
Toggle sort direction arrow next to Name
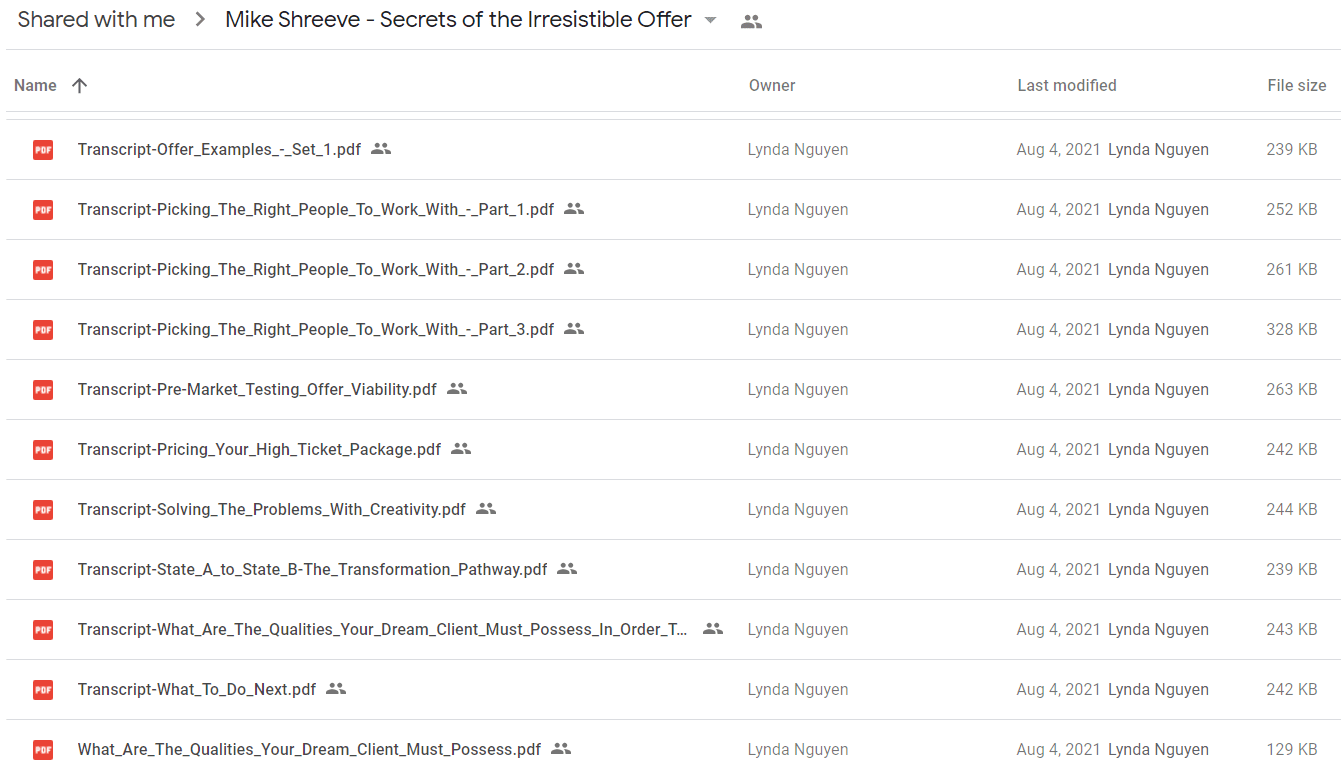(x=80, y=85)
